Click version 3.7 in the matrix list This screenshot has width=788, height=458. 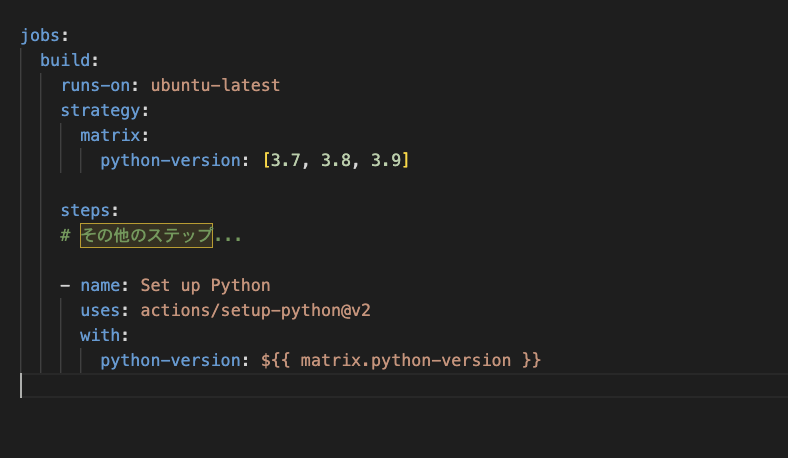pos(284,160)
